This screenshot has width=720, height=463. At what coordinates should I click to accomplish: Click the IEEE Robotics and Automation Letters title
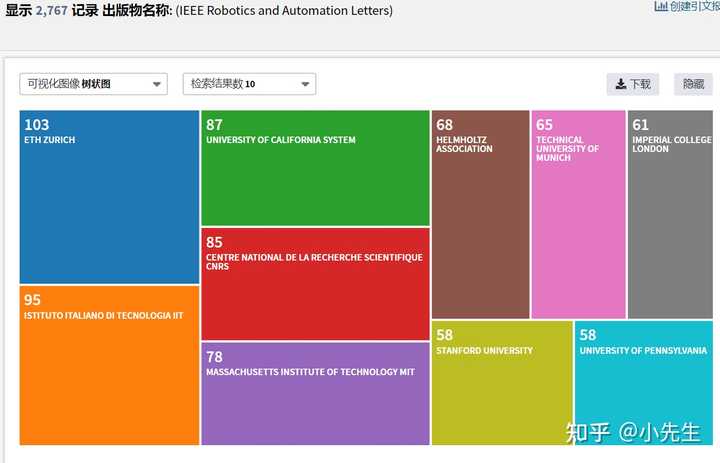pyautogui.click(x=284, y=11)
